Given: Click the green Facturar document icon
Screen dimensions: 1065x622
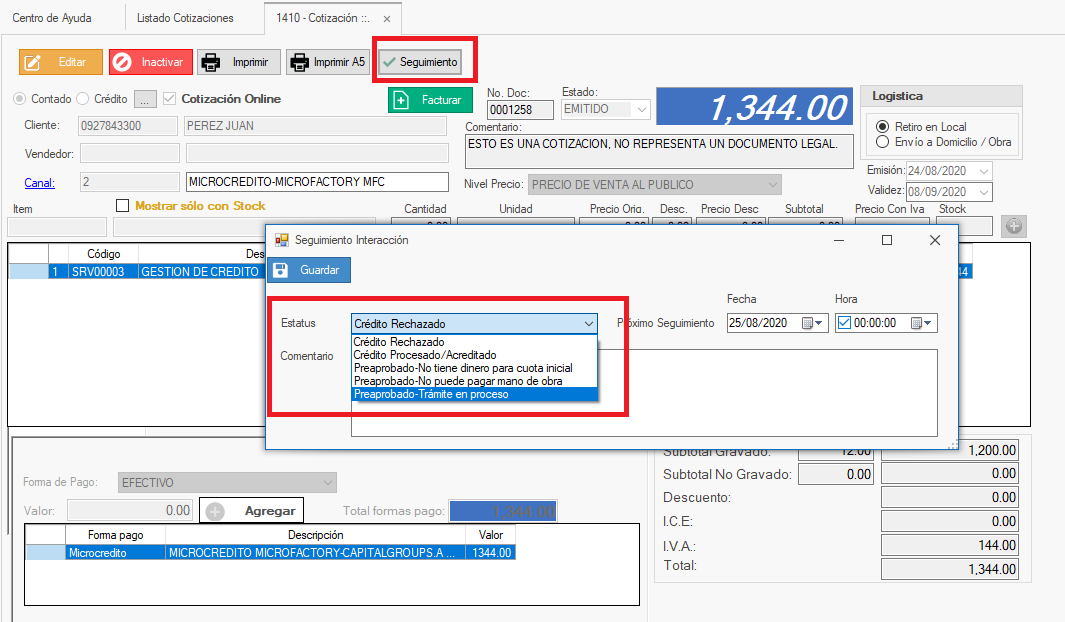Looking at the screenshot, I should click(402, 100).
